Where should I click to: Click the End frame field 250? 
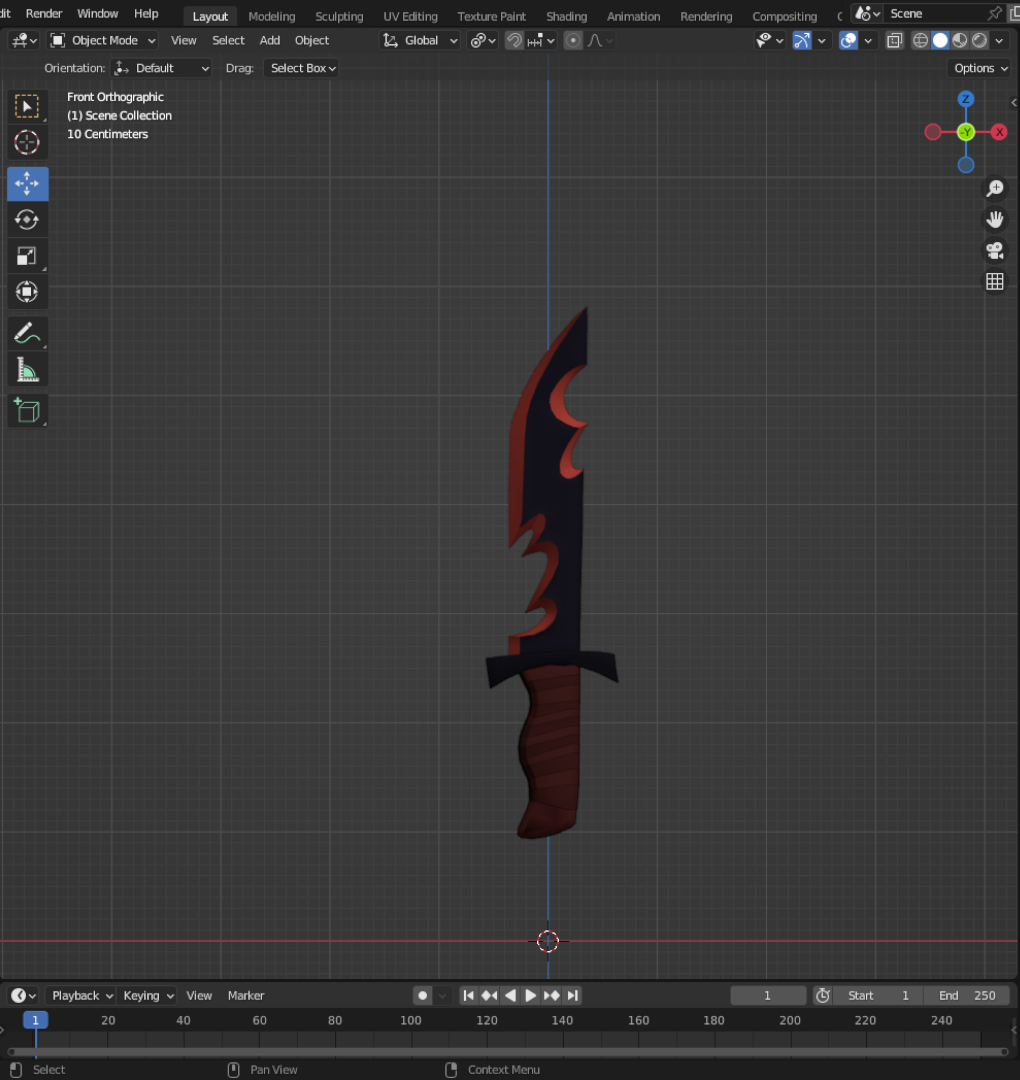point(968,995)
